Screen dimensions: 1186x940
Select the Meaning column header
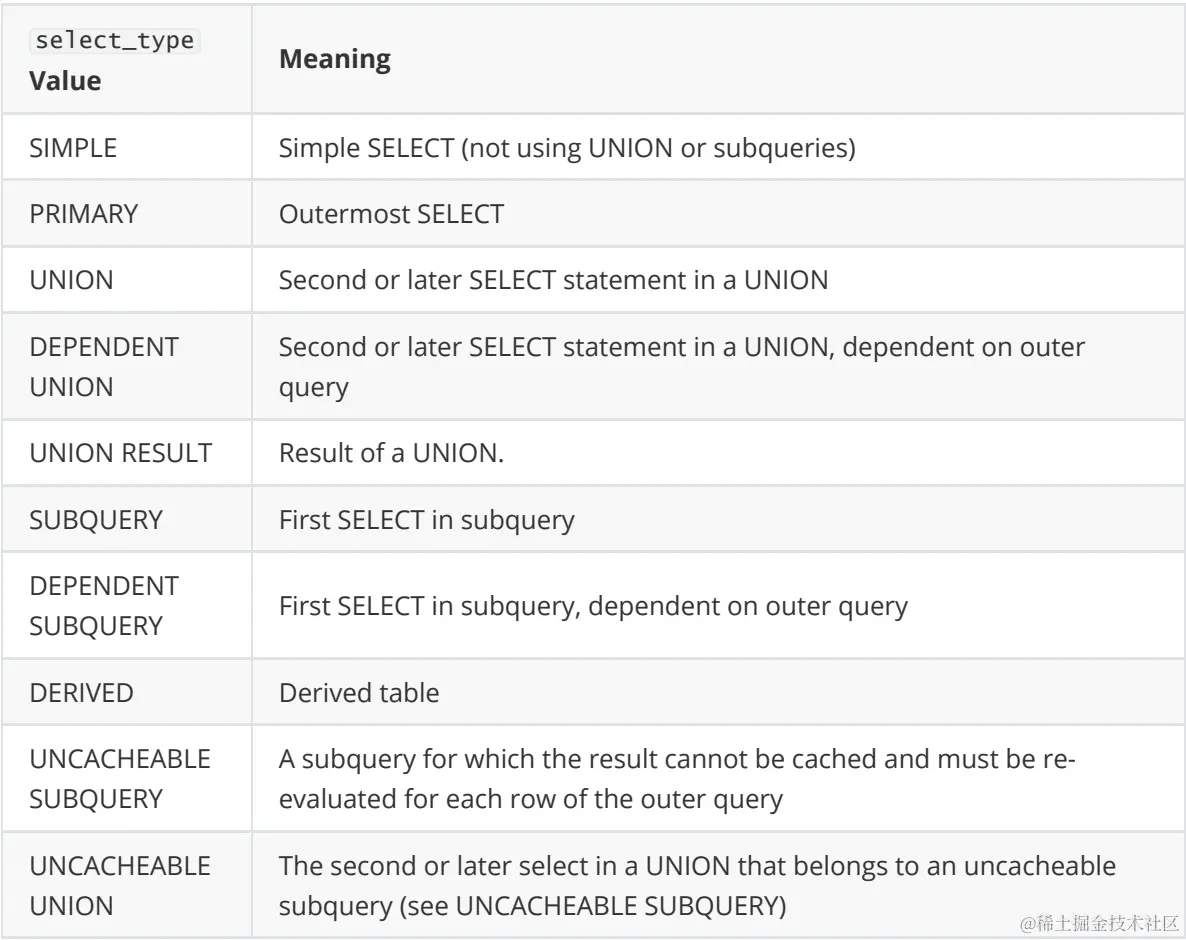coord(334,59)
